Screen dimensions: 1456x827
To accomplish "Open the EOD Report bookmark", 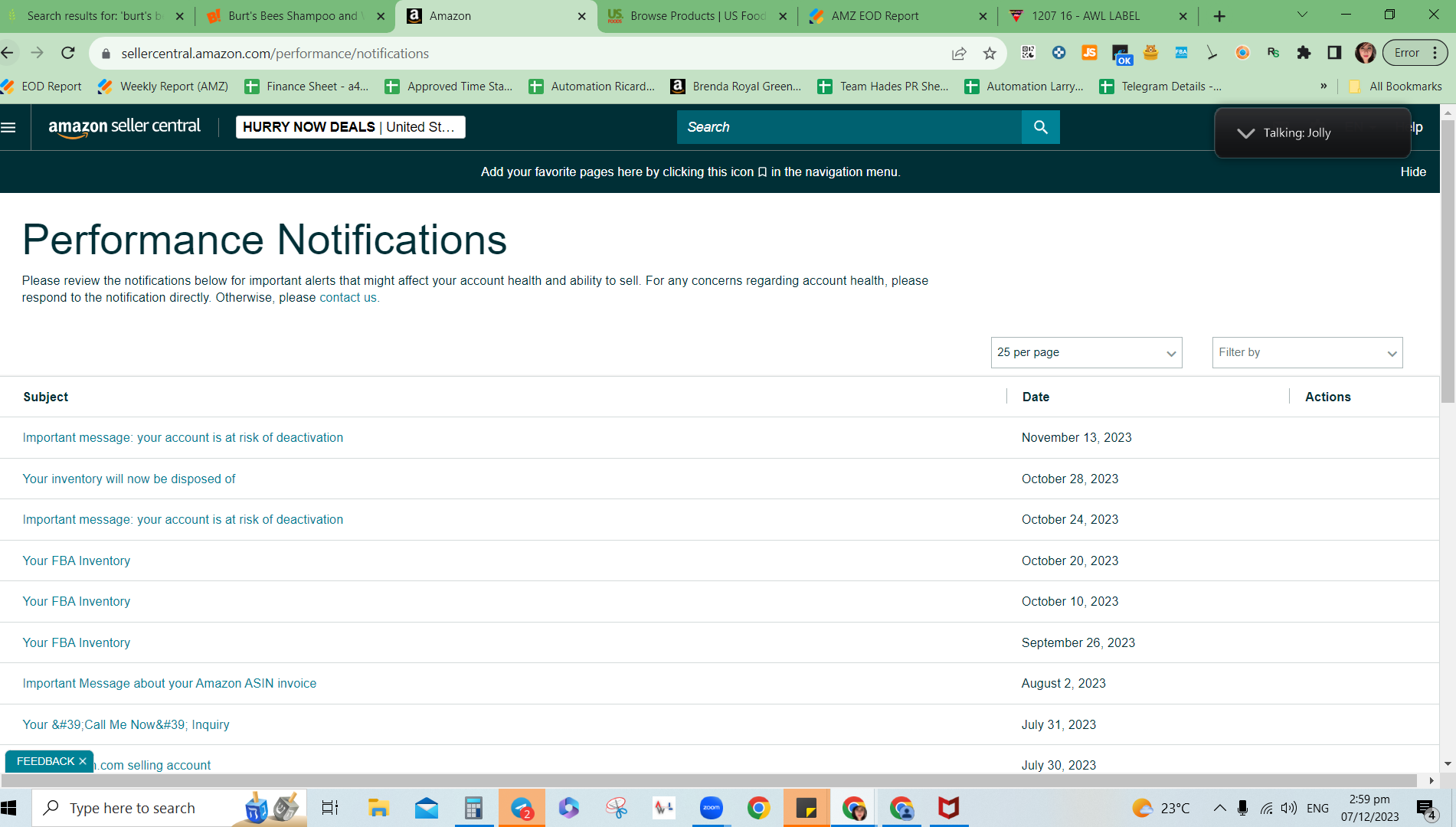I will pos(42,87).
